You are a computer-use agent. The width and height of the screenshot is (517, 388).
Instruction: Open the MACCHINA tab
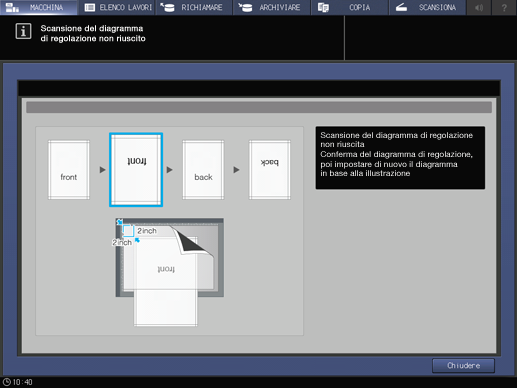[x=39, y=7]
